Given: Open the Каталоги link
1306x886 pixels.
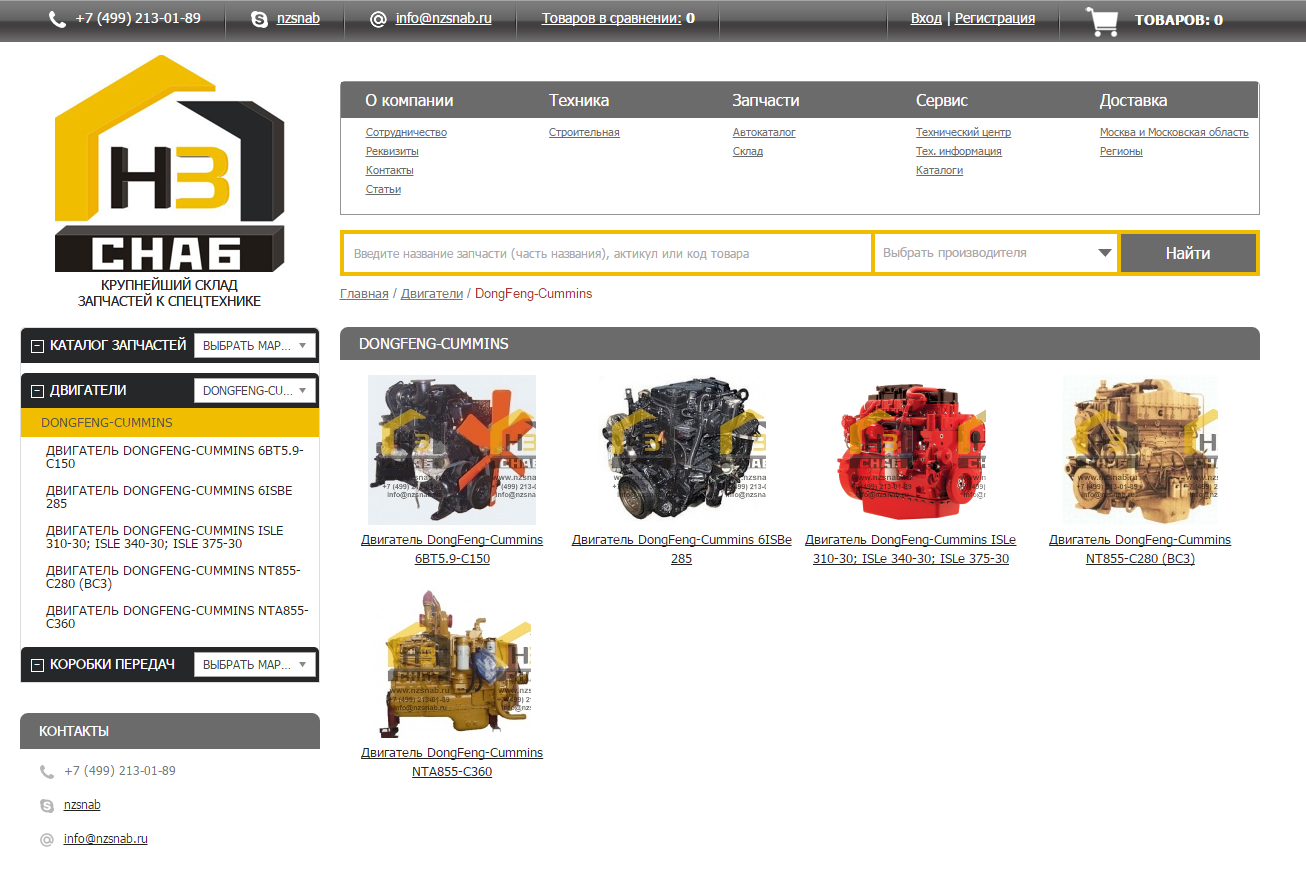Looking at the screenshot, I should tap(939, 170).
